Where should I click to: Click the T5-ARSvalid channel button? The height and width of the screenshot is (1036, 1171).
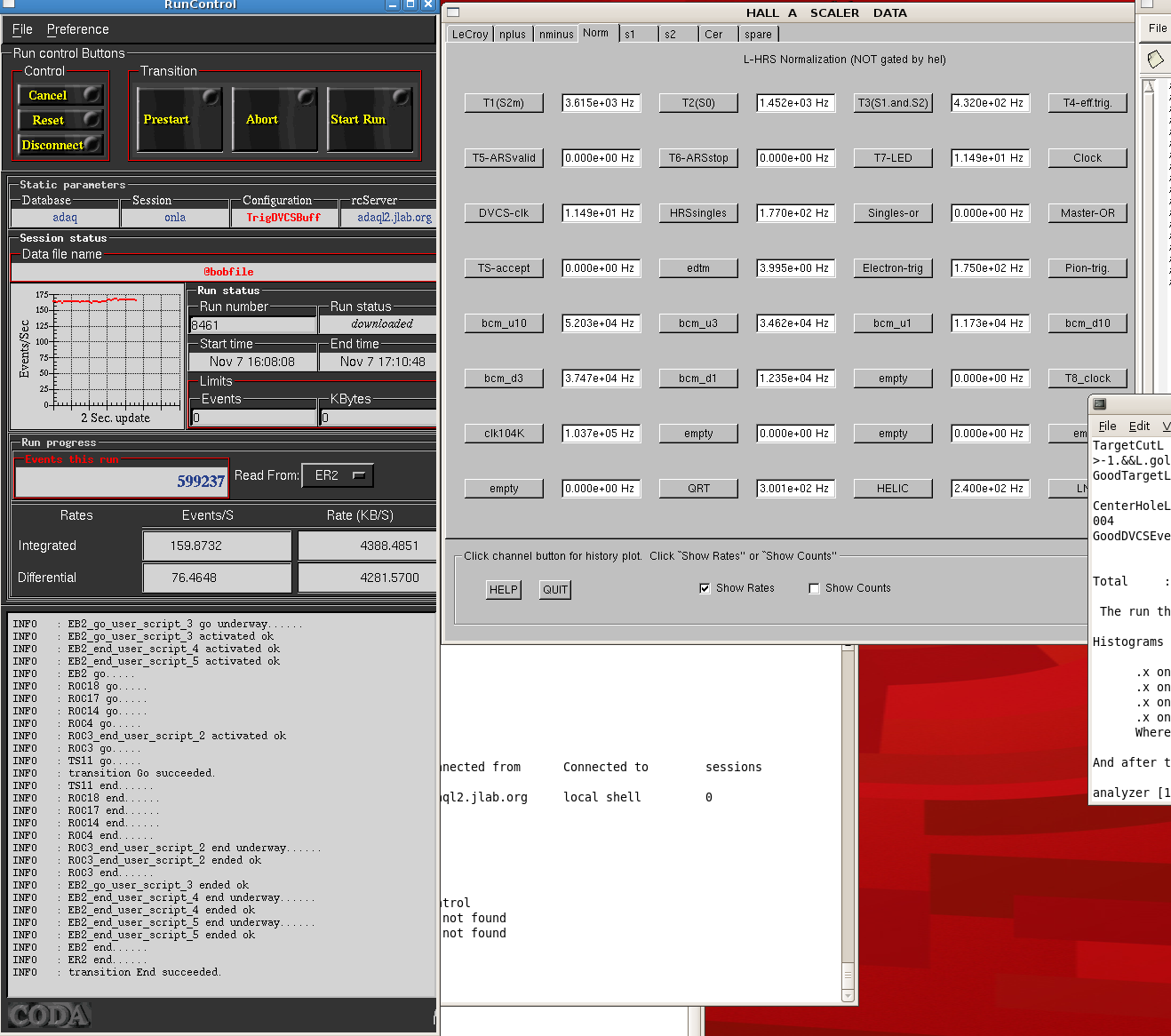504,158
